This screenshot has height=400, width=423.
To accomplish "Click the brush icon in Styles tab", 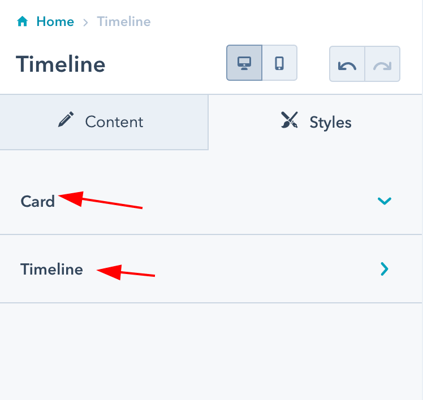I will (x=289, y=120).
